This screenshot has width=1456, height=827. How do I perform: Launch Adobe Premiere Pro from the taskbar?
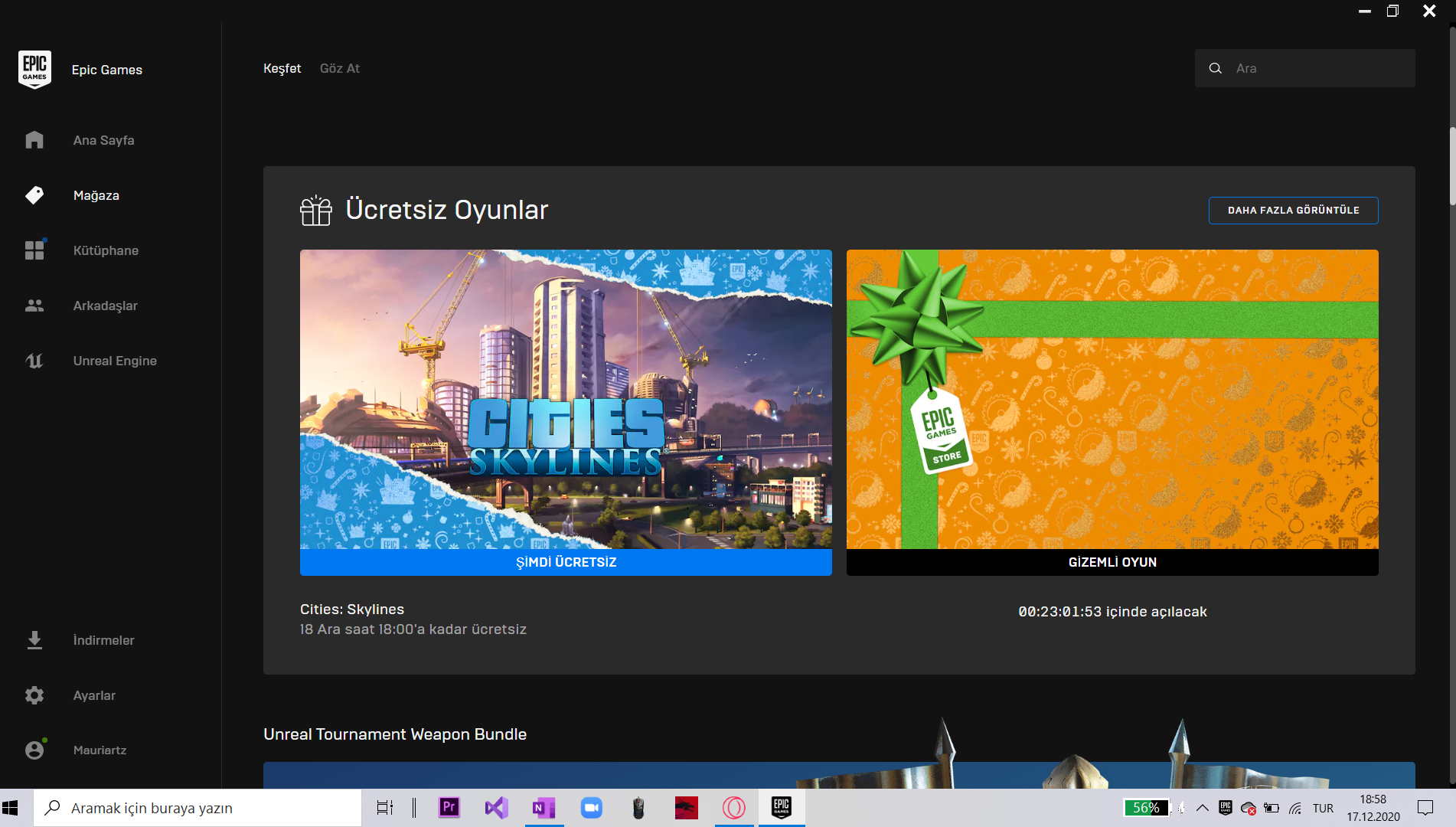(449, 807)
